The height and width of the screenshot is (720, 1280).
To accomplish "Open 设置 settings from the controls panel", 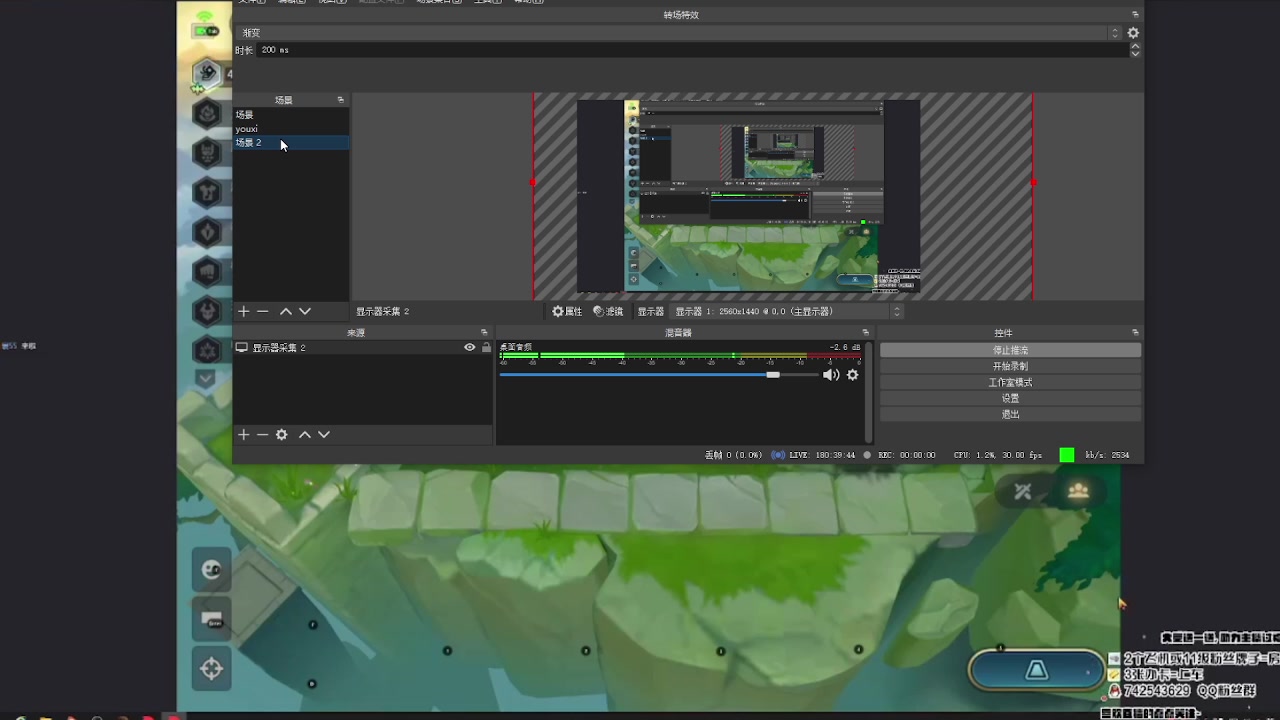I will coord(1010,398).
